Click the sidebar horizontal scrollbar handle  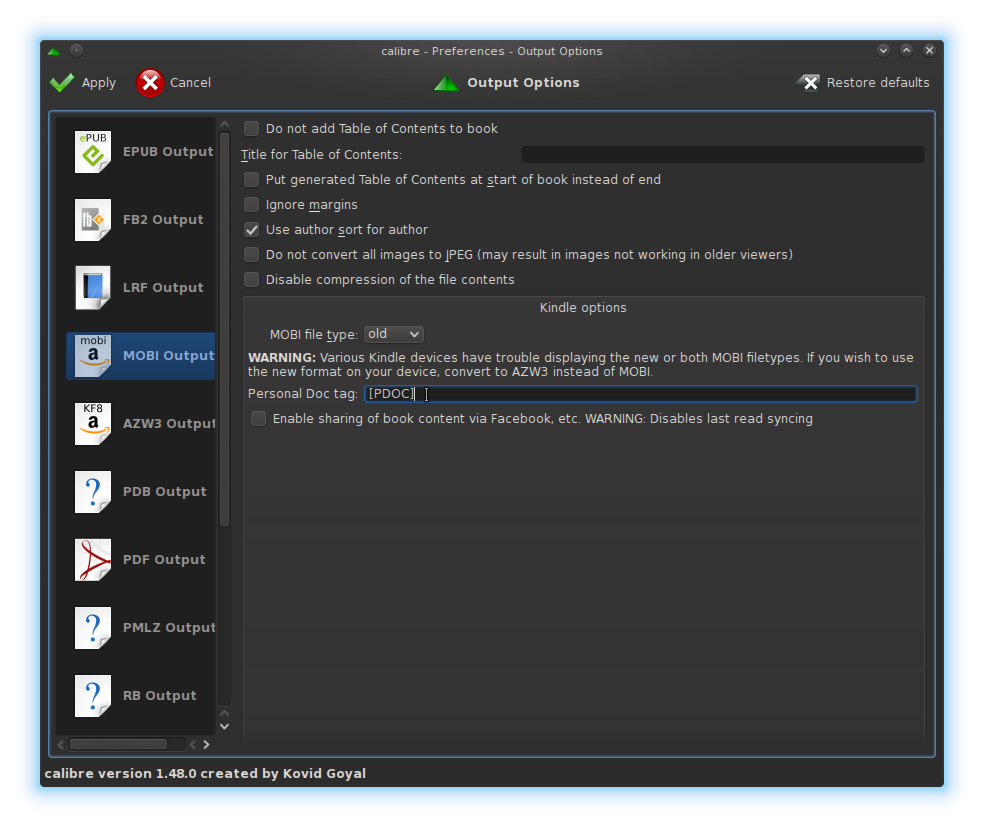[119, 745]
